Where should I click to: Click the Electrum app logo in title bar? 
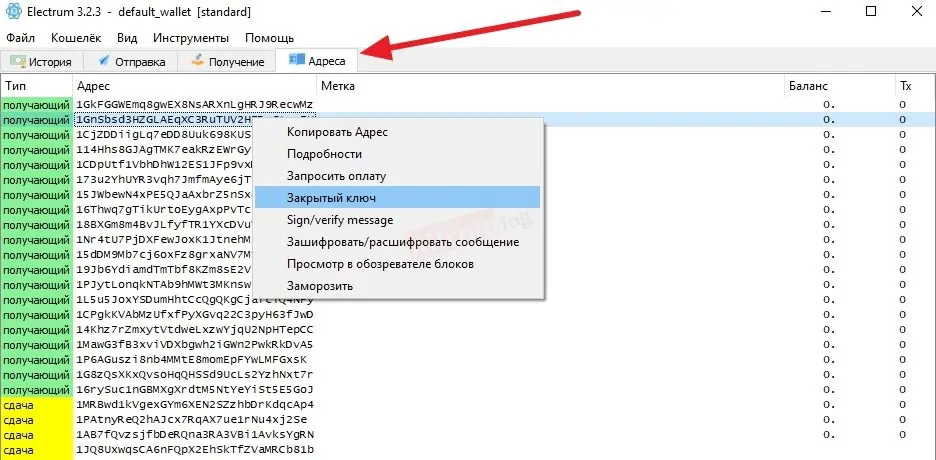(13, 12)
